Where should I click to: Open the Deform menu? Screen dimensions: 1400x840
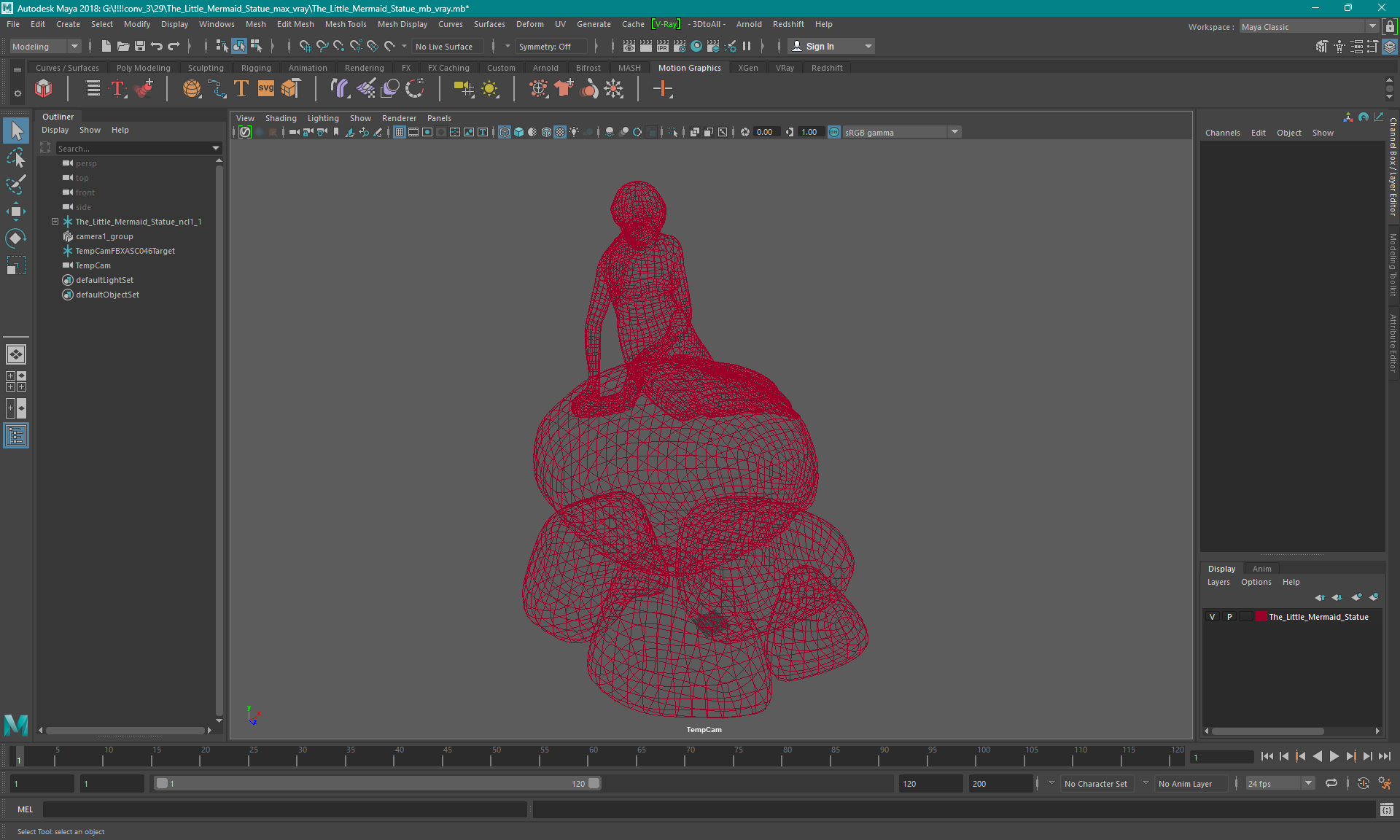click(x=529, y=24)
